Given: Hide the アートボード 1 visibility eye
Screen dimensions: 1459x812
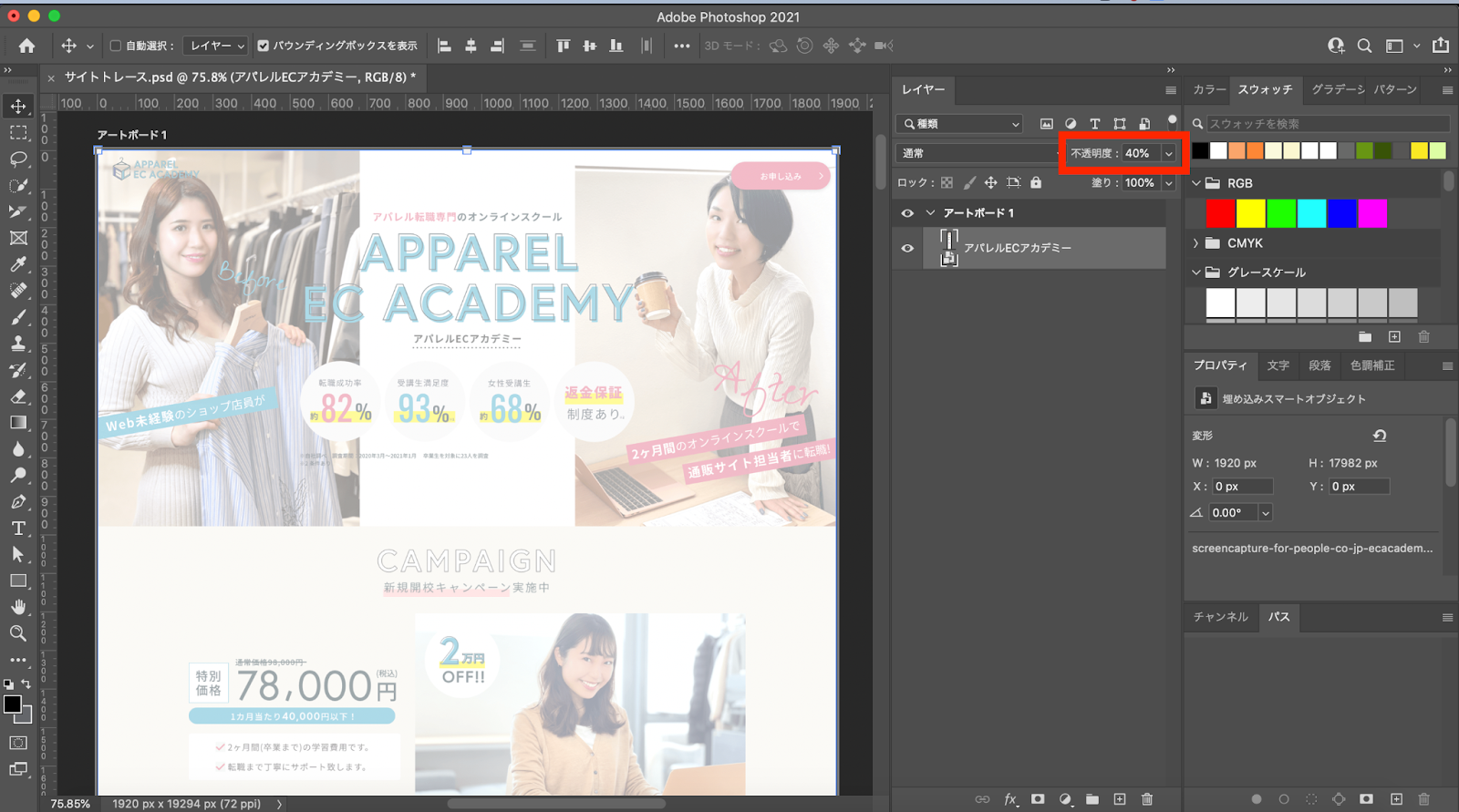Looking at the screenshot, I should [907, 213].
